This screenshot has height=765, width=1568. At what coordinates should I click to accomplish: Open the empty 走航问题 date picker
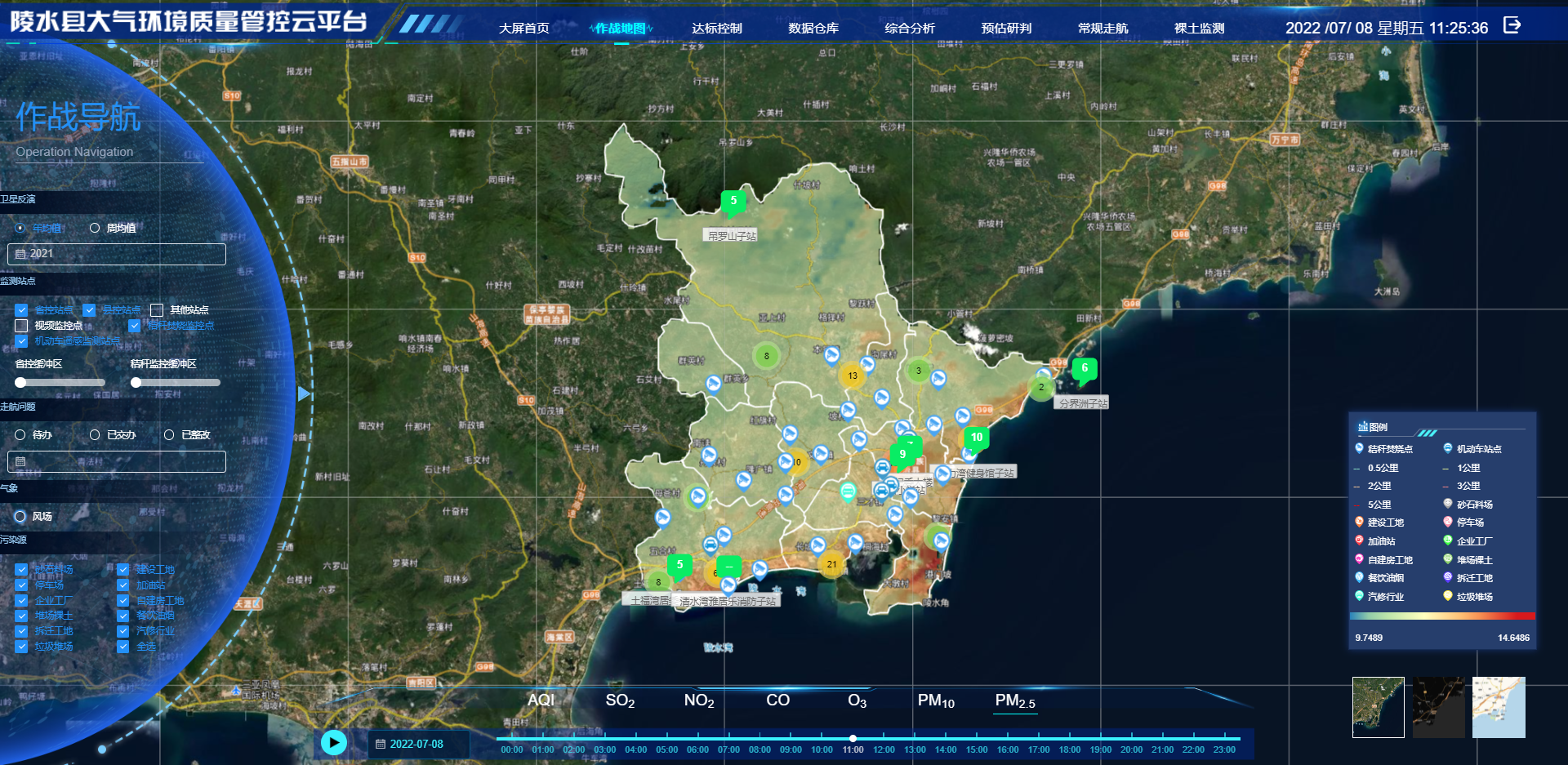pos(117,461)
